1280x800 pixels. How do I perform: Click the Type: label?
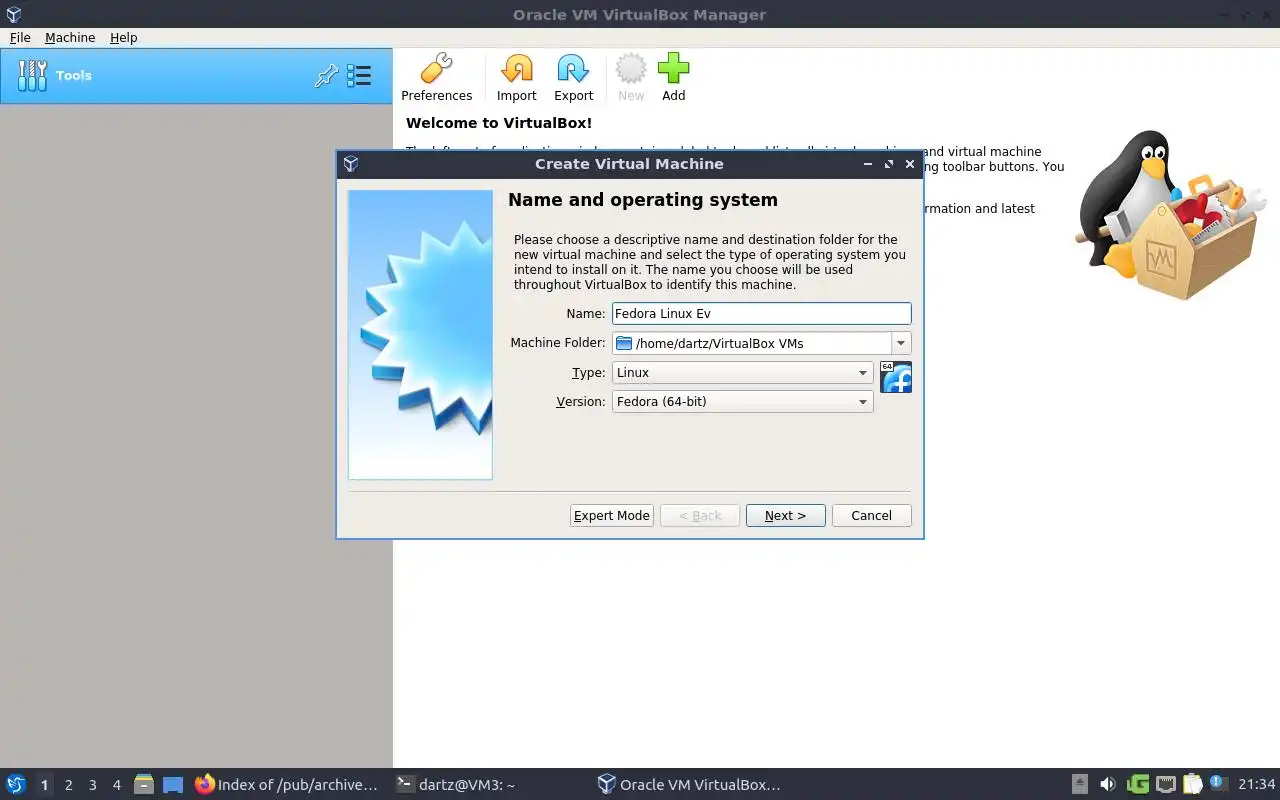[x=588, y=373]
